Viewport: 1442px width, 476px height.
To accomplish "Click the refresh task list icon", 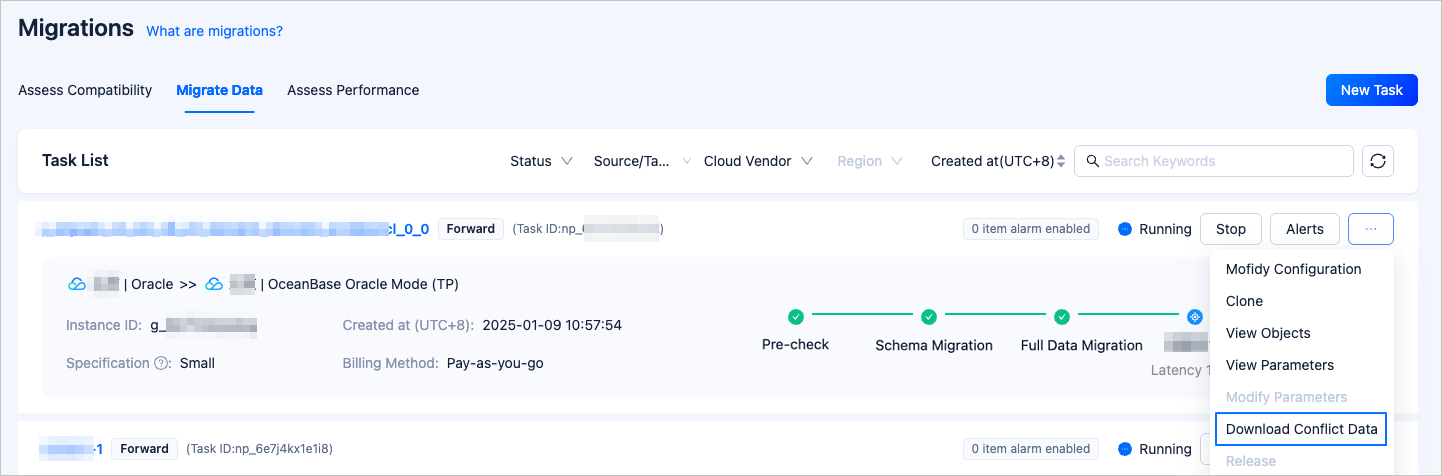I will tap(1378, 161).
